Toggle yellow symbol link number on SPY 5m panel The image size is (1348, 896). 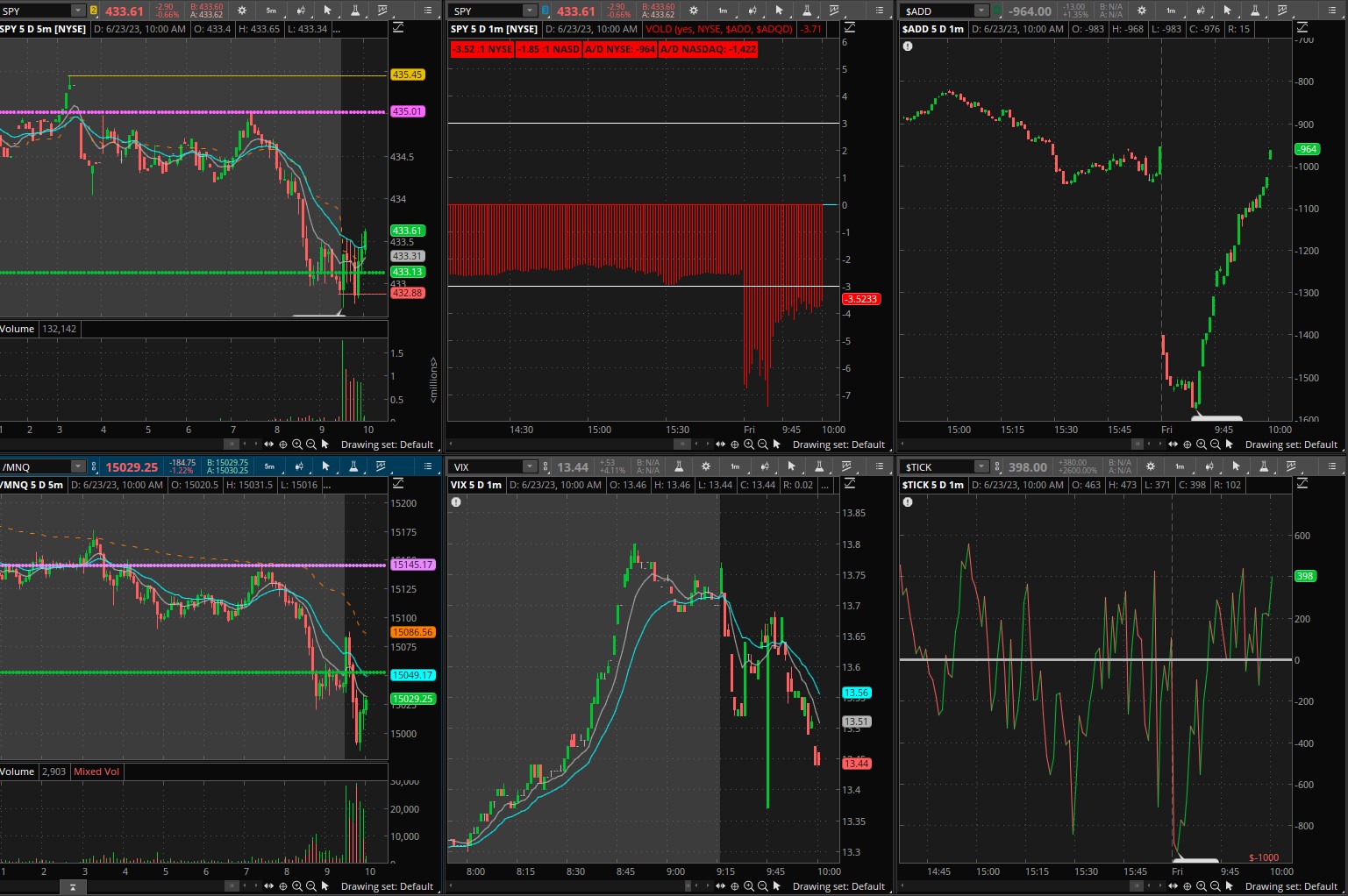(x=94, y=11)
